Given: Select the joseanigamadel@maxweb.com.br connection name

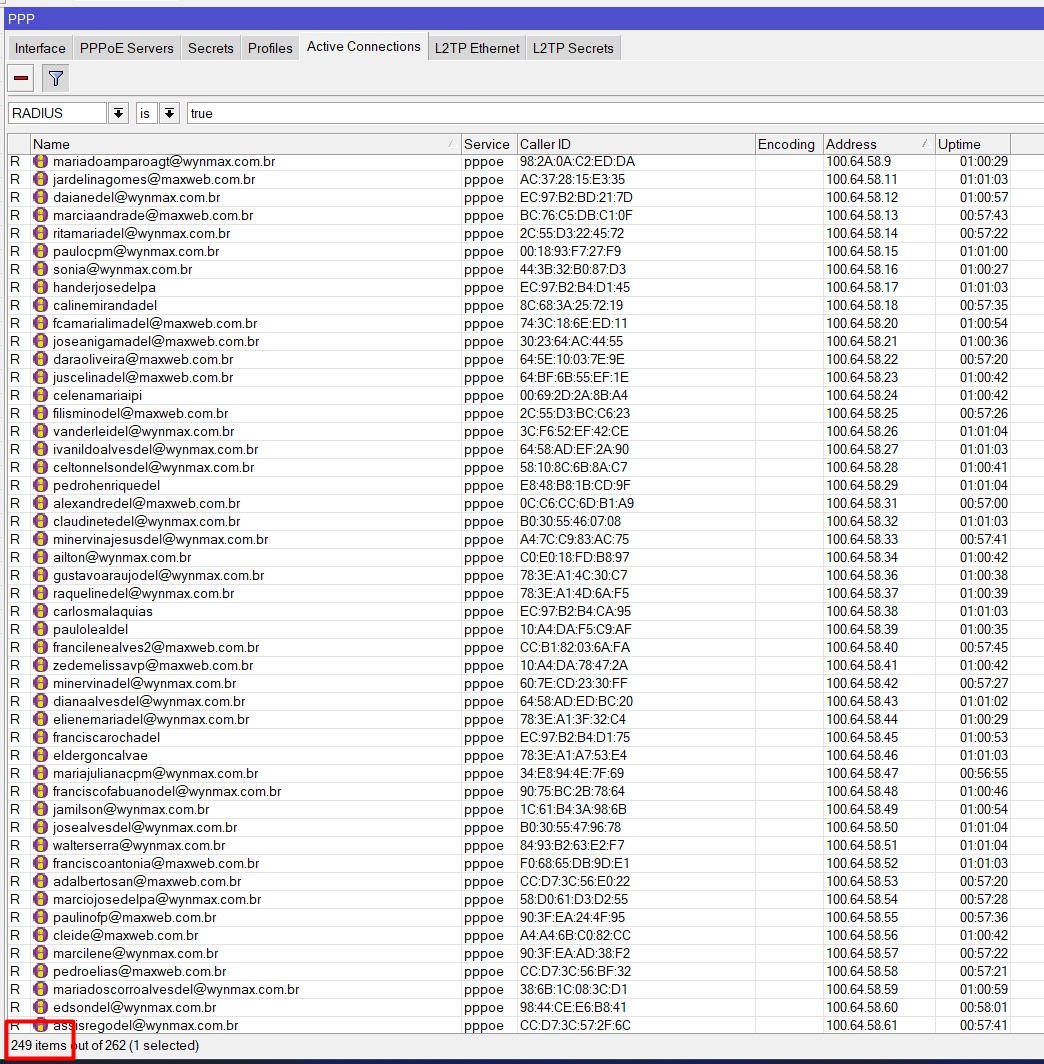Looking at the screenshot, I should coord(156,341).
